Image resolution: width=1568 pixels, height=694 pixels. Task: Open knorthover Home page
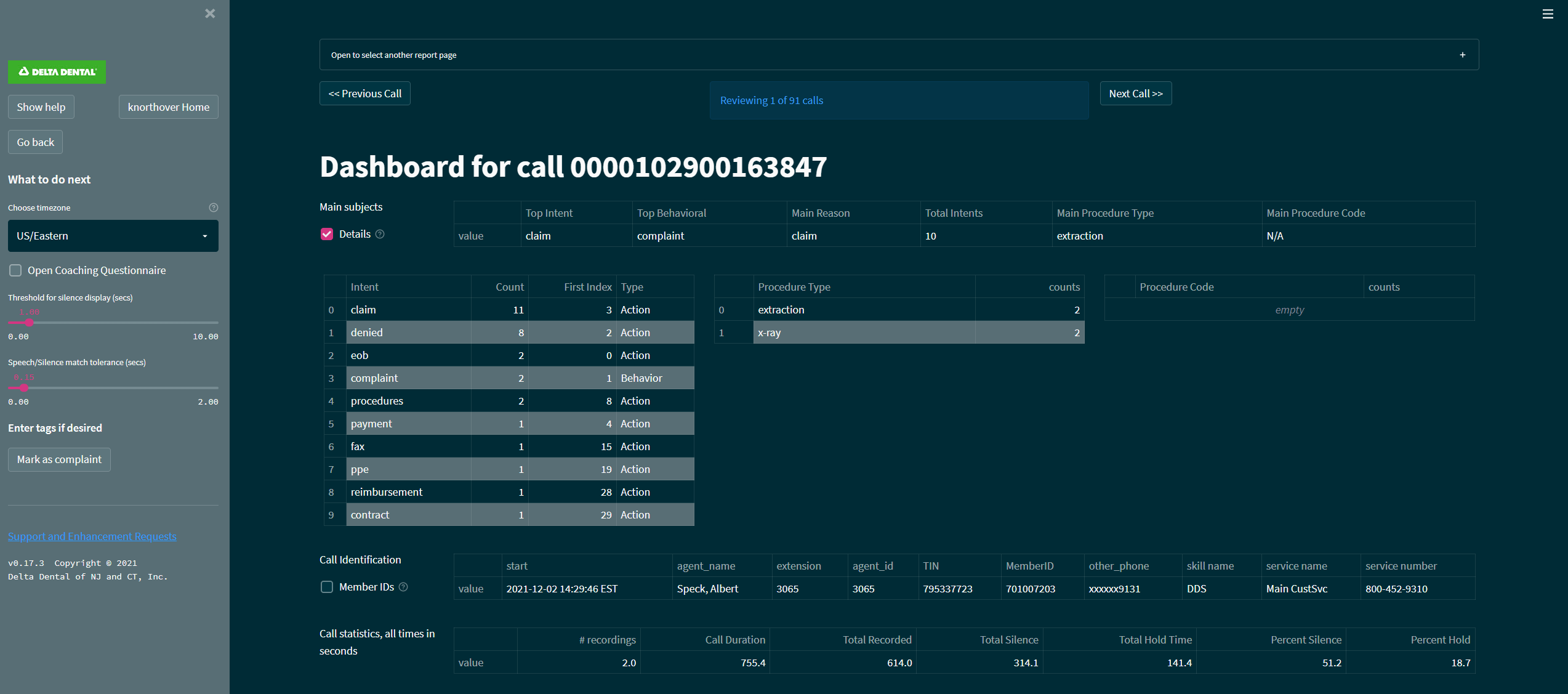(x=168, y=107)
